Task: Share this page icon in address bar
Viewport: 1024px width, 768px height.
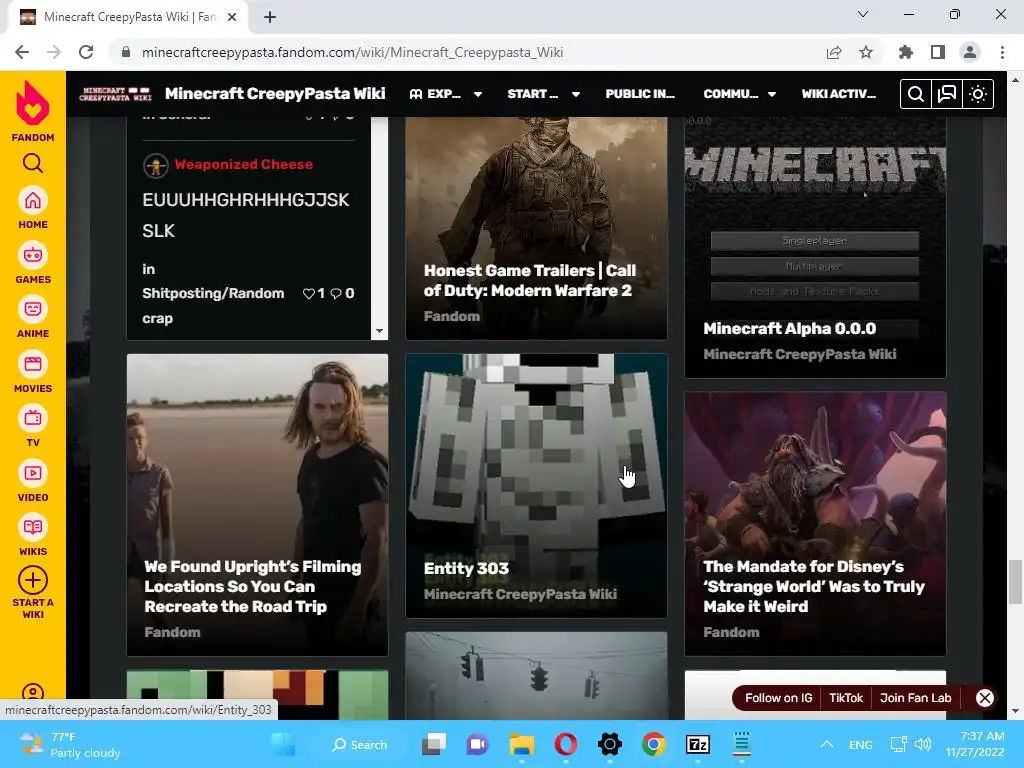Action: 834,52
